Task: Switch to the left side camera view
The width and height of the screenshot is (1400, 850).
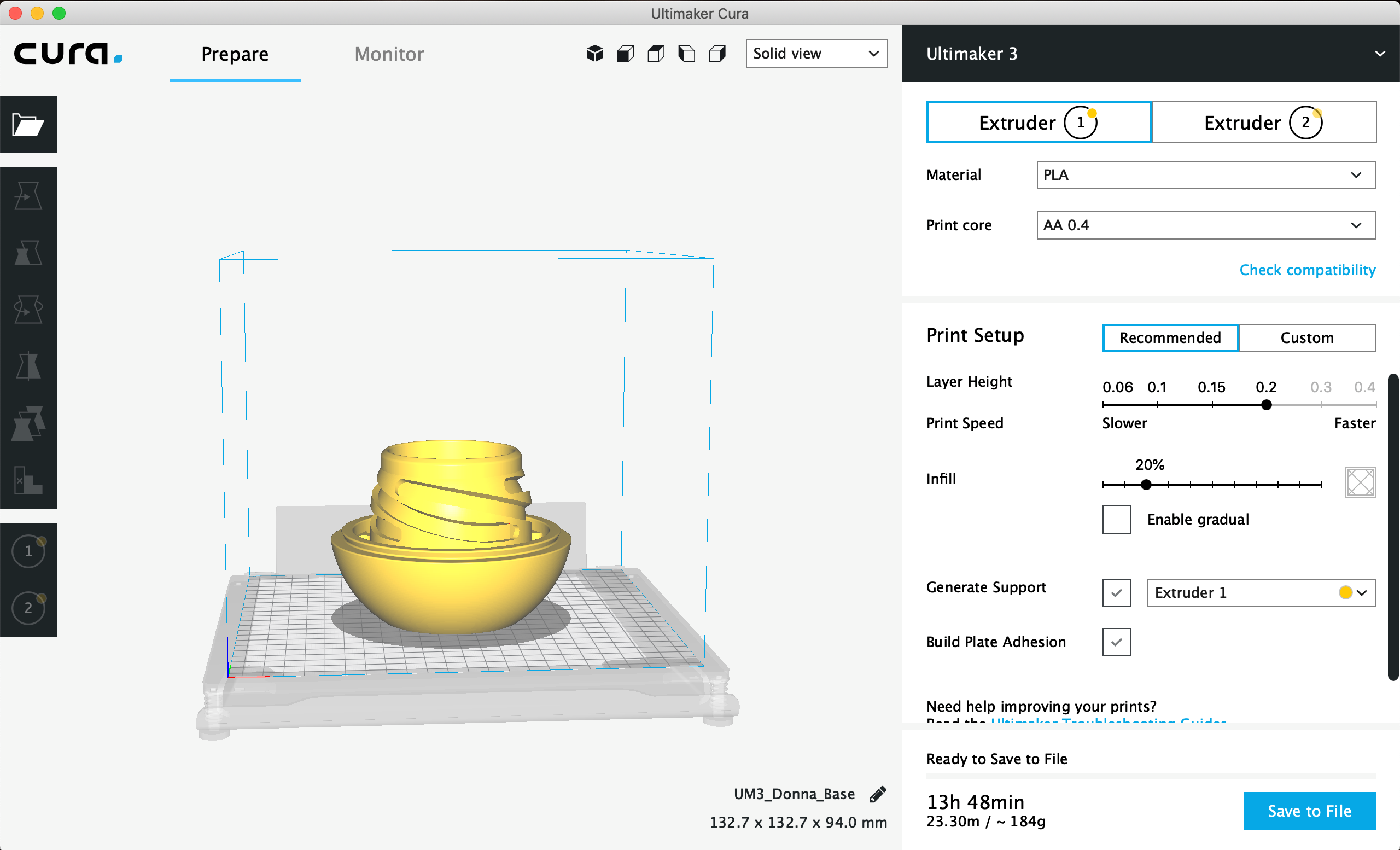Action: click(687, 54)
